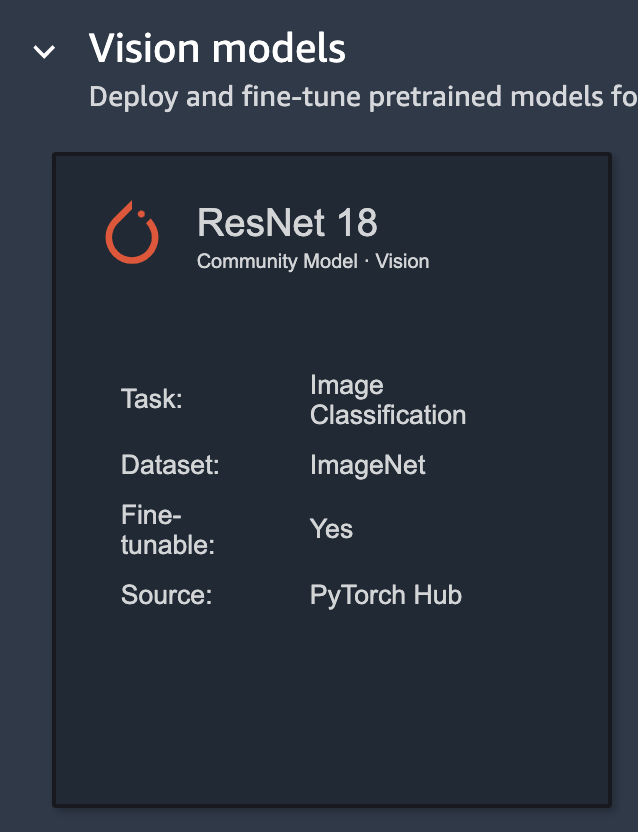Click the word Vision in card subtitle
The height and width of the screenshot is (832, 638).
402,261
